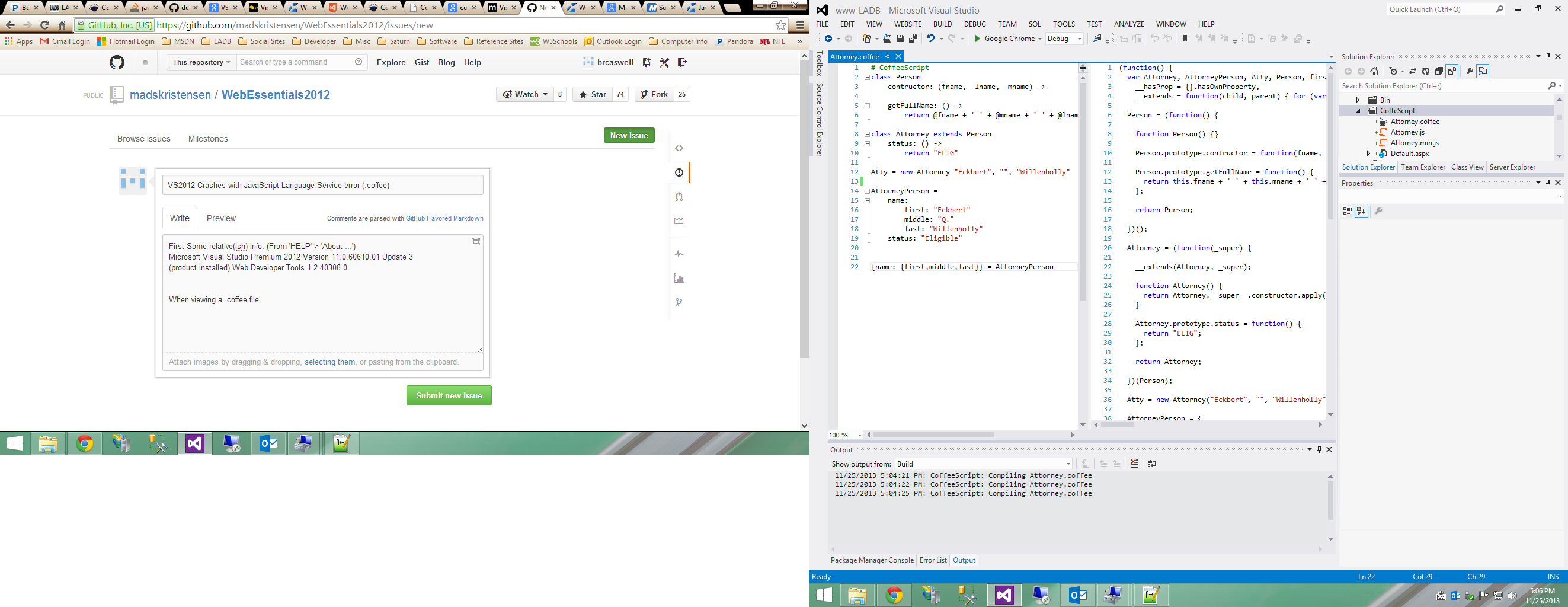Image resolution: width=1568 pixels, height=607 pixels.
Task: Click Sync with Active Document icon in Solution Explorer
Action: (x=1413, y=71)
